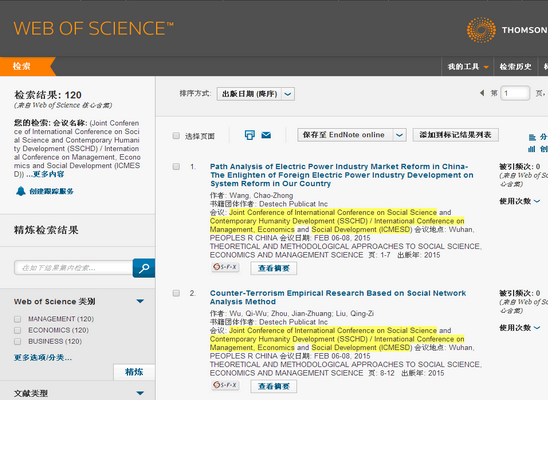Viewport: 552px width, 455px height.
Task: Click 更多选项/分类 link
Action: (43, 358)
